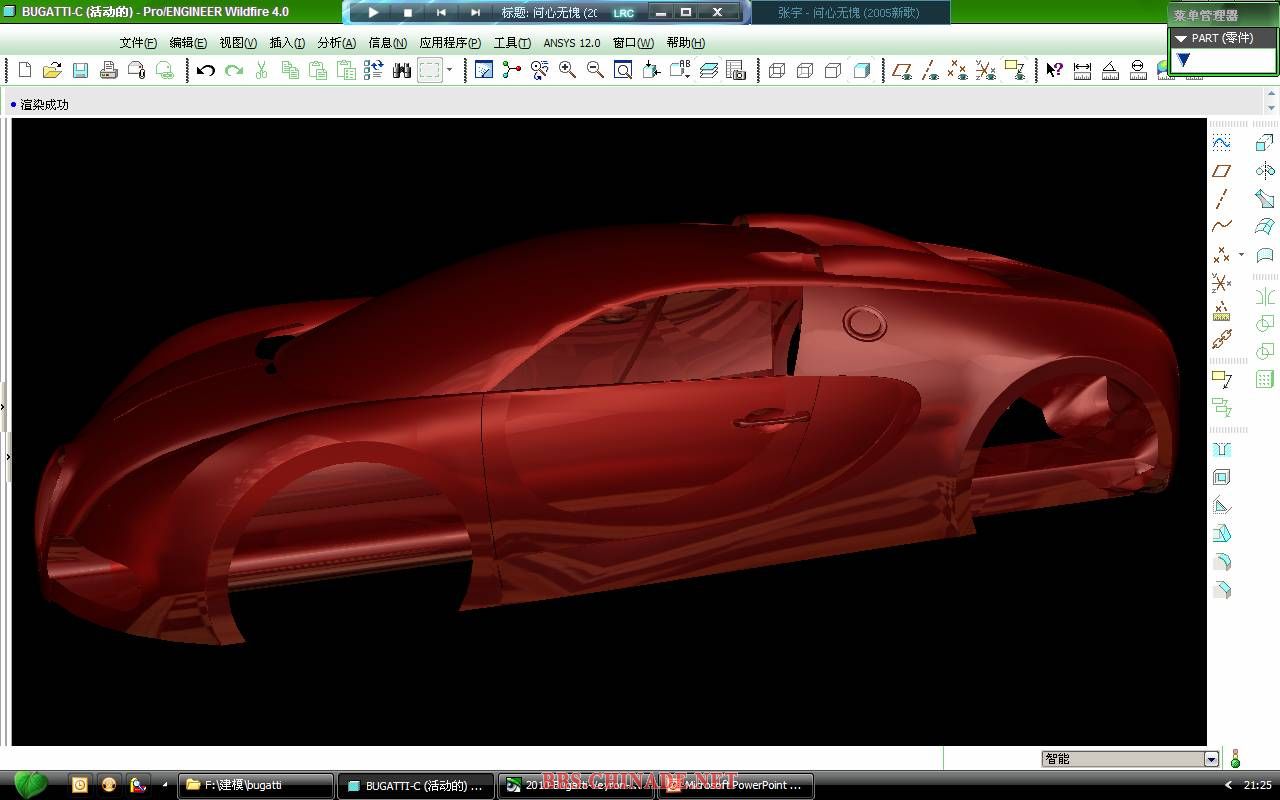
Task: Switch to Wireframe display
Action: 777,70
